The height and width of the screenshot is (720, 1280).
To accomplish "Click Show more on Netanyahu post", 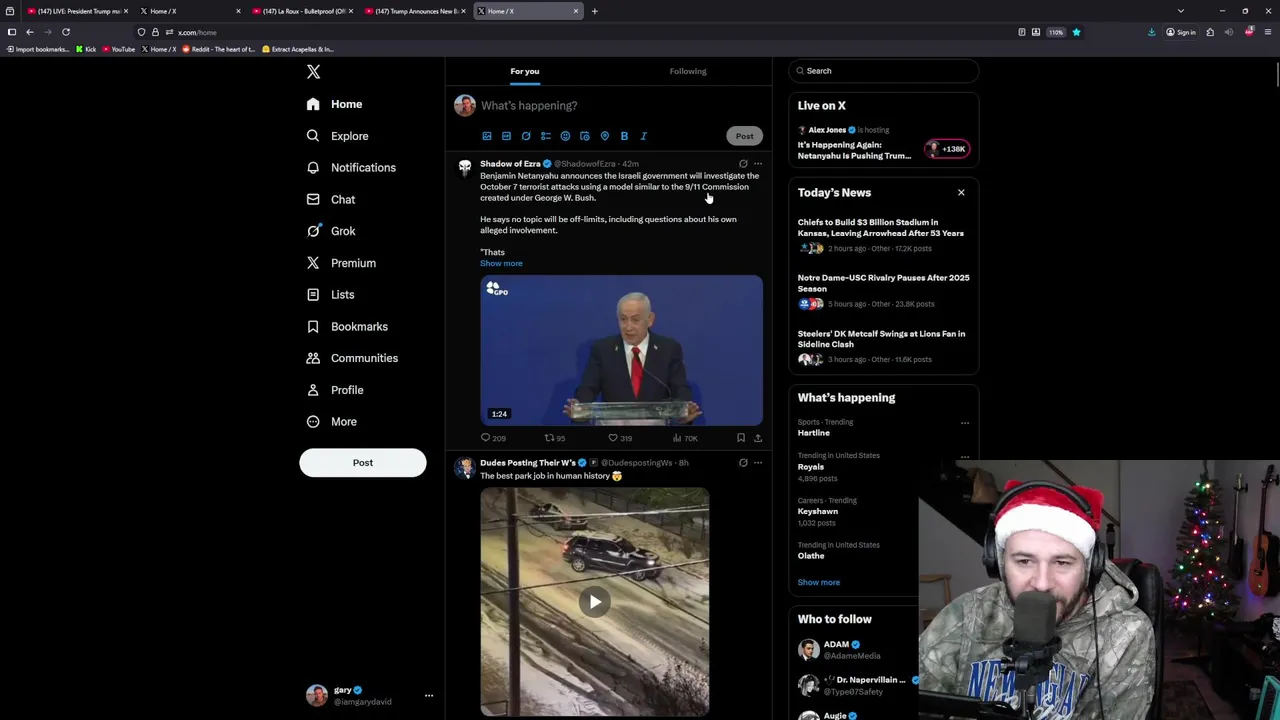I will pyautogui.click(x=501, y=264).
